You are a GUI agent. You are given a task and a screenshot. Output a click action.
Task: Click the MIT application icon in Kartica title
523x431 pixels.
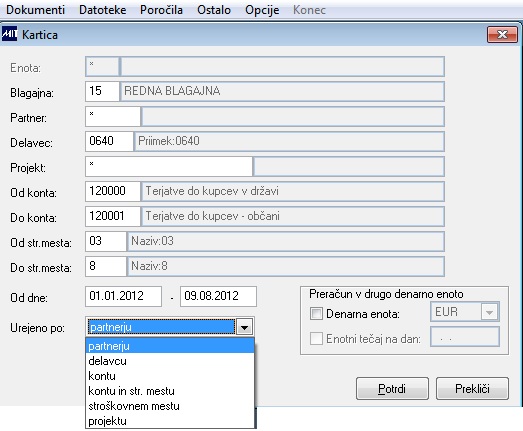coord(9,34)
